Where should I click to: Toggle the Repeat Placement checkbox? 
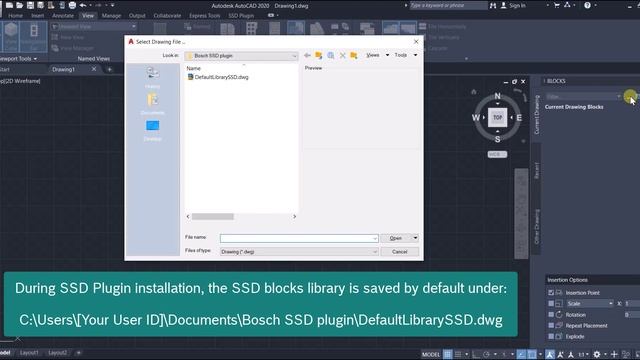click(551, 326)
